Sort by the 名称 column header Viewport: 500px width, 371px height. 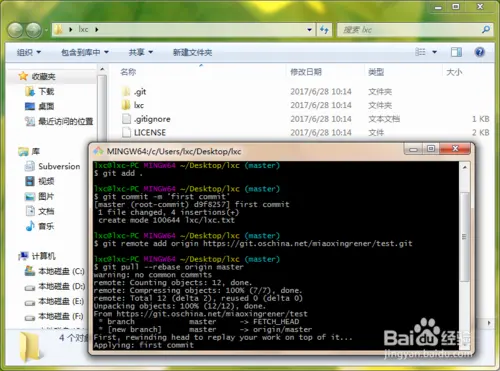[x=128, y=72]
